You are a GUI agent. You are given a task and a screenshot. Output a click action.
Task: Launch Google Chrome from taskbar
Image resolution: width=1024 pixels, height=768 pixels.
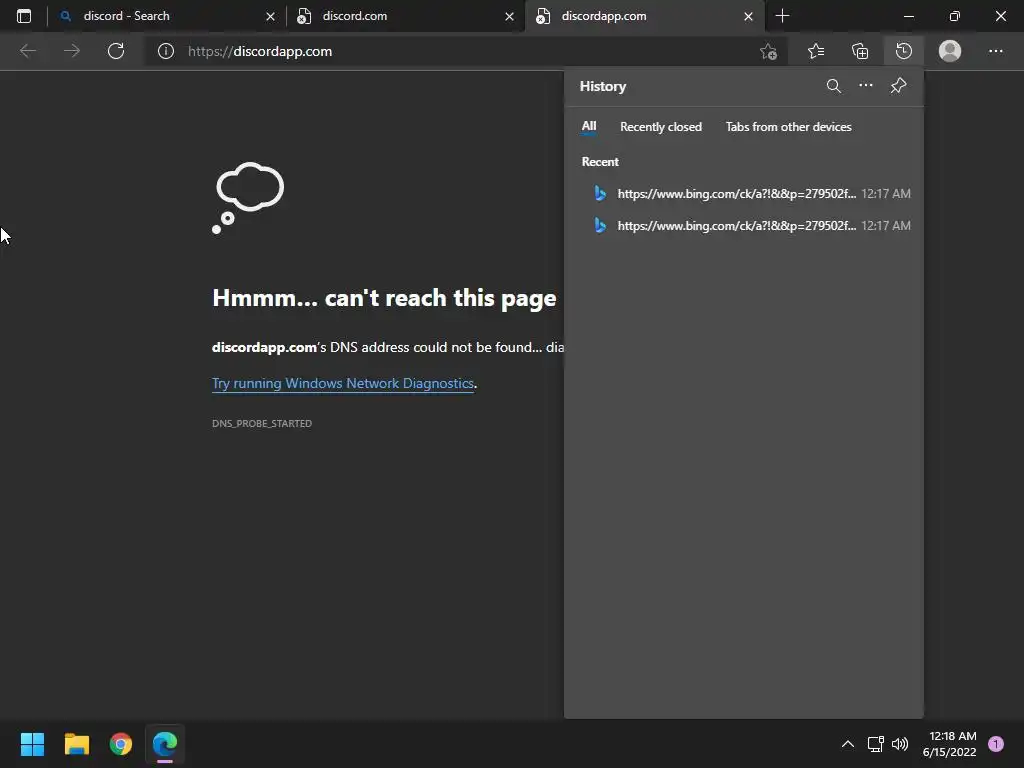click(121, 744)
